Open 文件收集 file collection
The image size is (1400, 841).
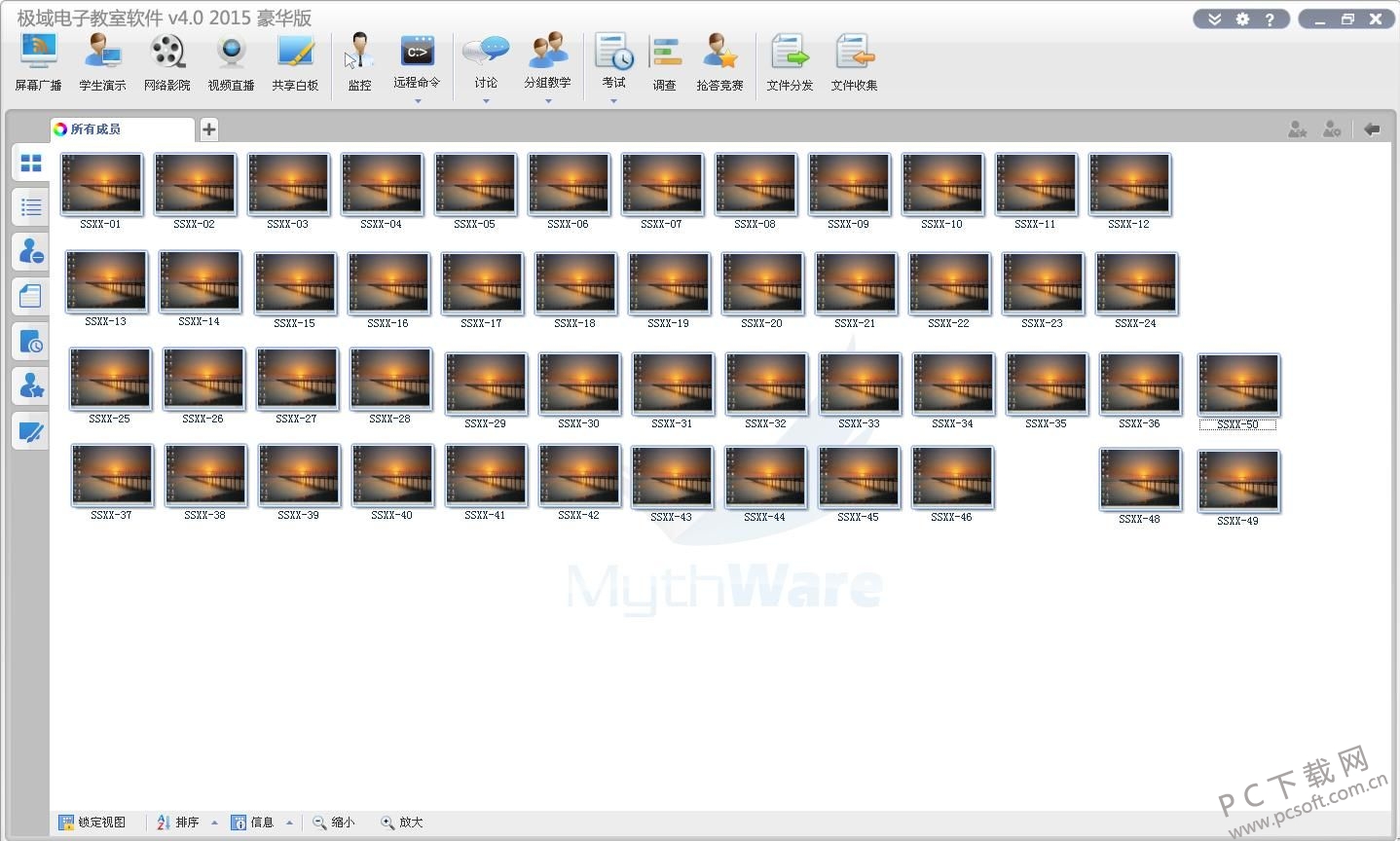pyautogui.click(x=854, y=63)
